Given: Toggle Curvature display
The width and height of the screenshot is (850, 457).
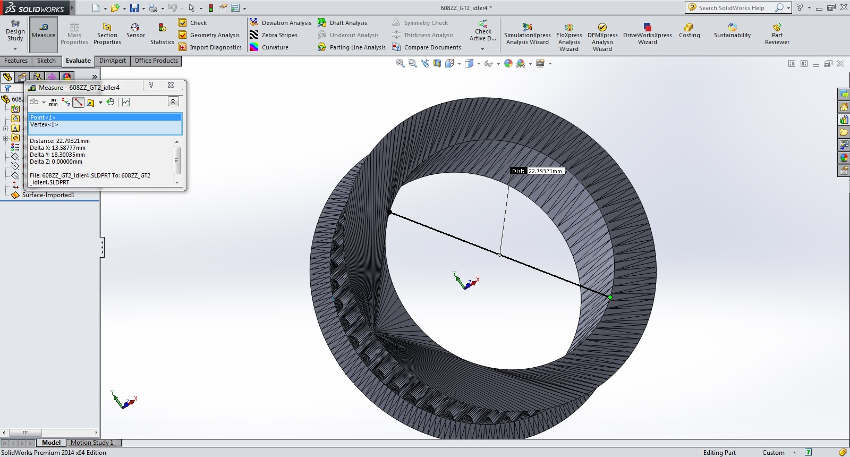Looking at the screenshot, I should tap(269, 47).
